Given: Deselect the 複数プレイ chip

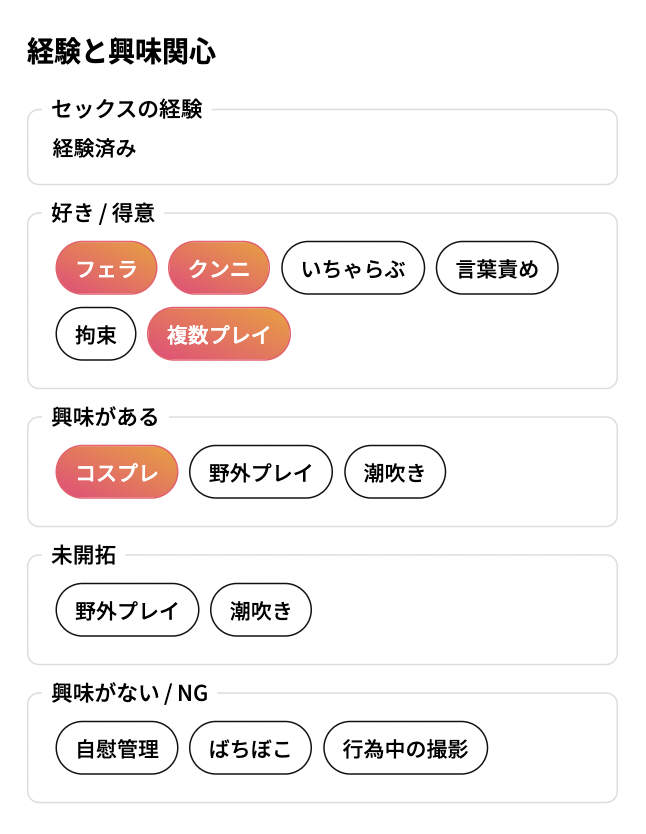Looking at the screenshot, I should pos(219,334).
